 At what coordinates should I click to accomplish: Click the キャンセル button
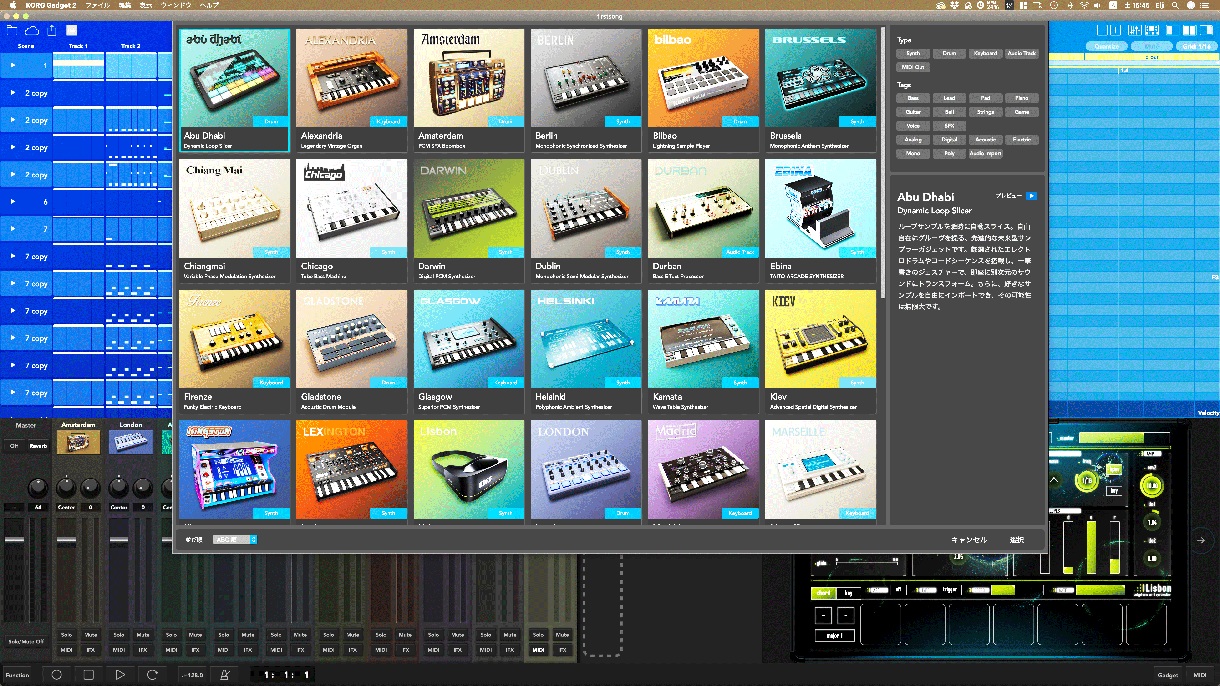(x=968, y=540)
